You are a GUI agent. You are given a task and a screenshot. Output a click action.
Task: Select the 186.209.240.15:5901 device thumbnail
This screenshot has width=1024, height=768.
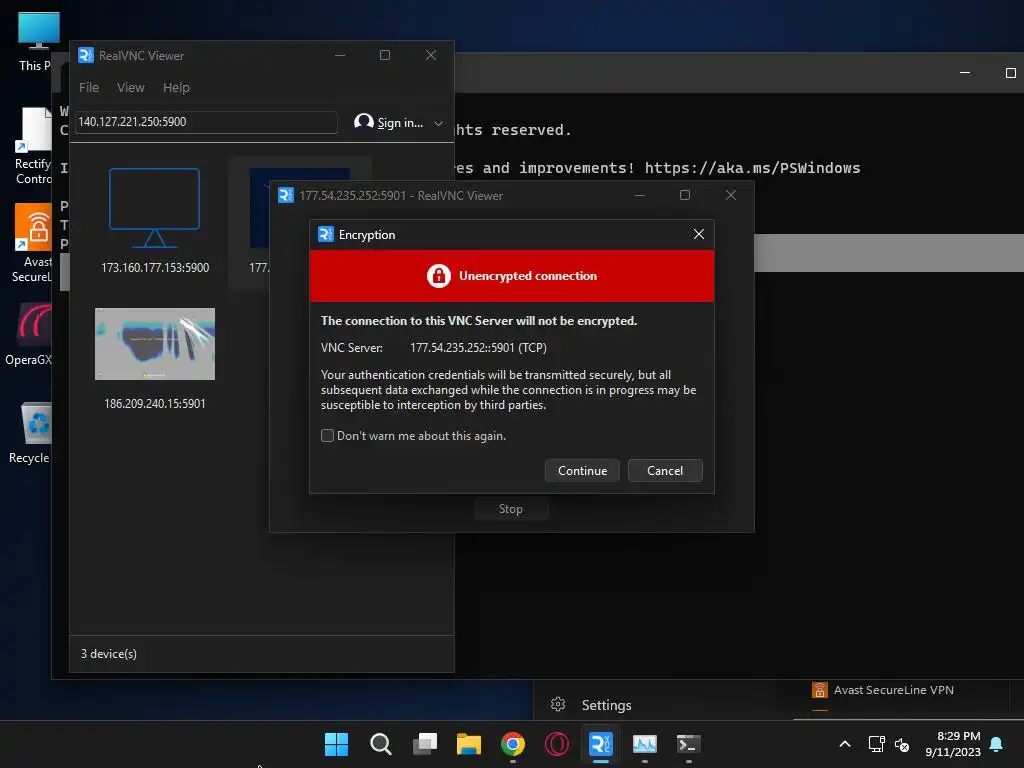(155, 344)
